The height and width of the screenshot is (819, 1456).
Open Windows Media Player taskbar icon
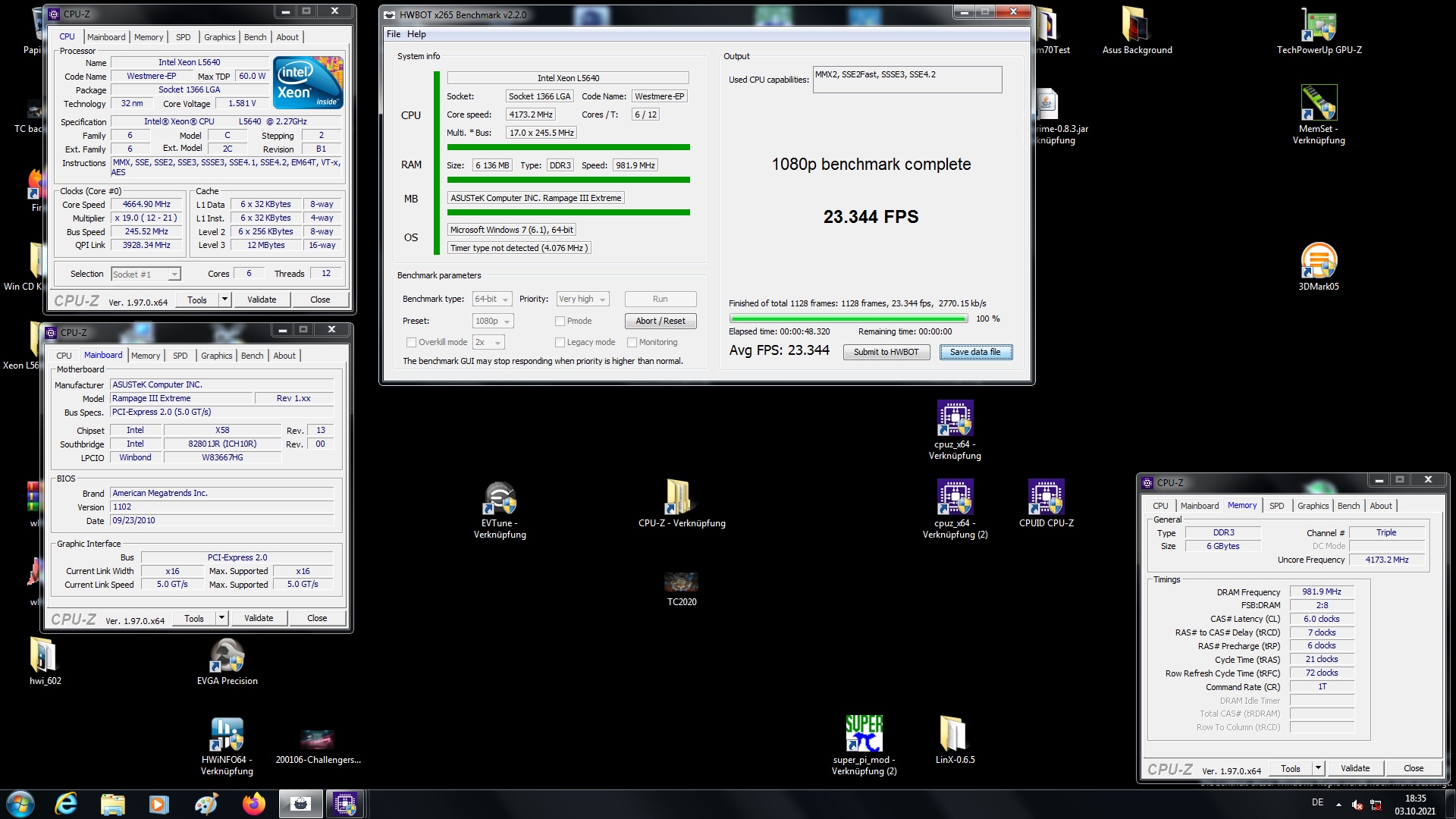click(159, 804)
